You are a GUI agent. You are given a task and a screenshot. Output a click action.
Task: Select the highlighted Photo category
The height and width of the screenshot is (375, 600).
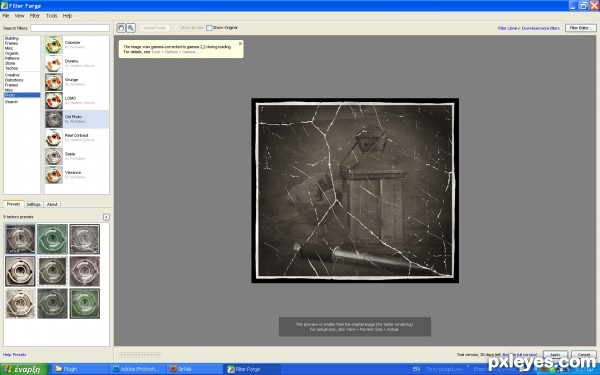[x=22, y=95]
